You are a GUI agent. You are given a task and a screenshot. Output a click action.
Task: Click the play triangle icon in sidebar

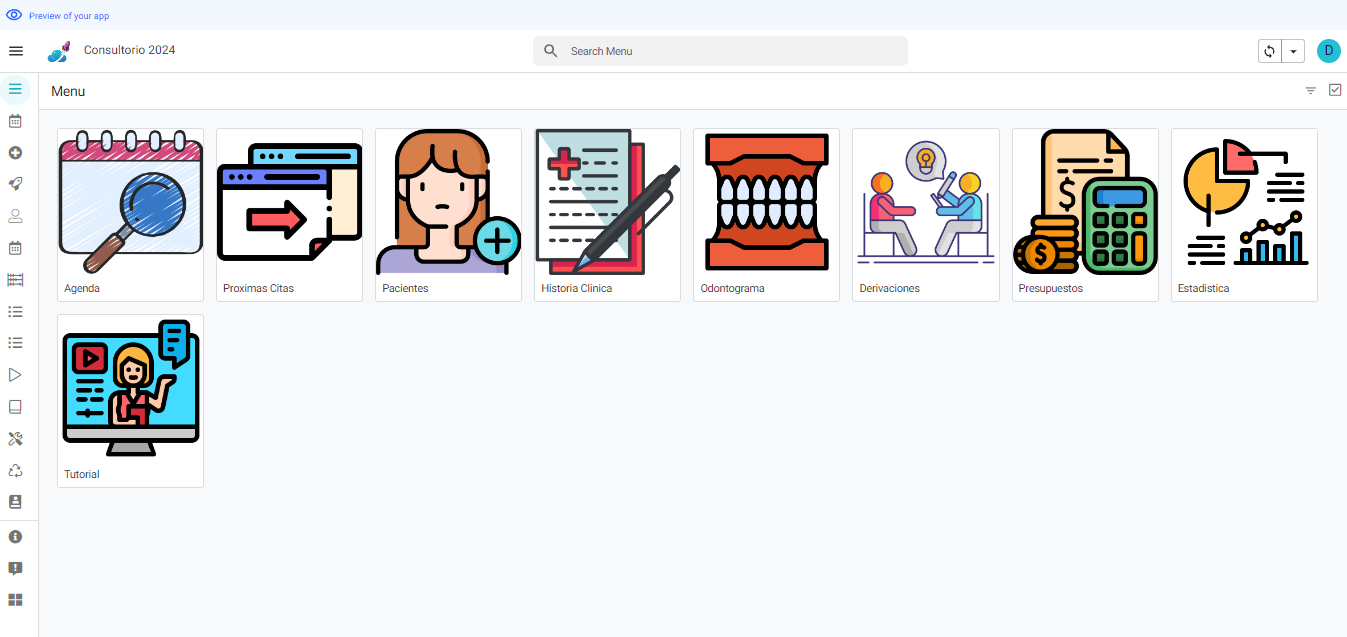click(x=15, y=375)
